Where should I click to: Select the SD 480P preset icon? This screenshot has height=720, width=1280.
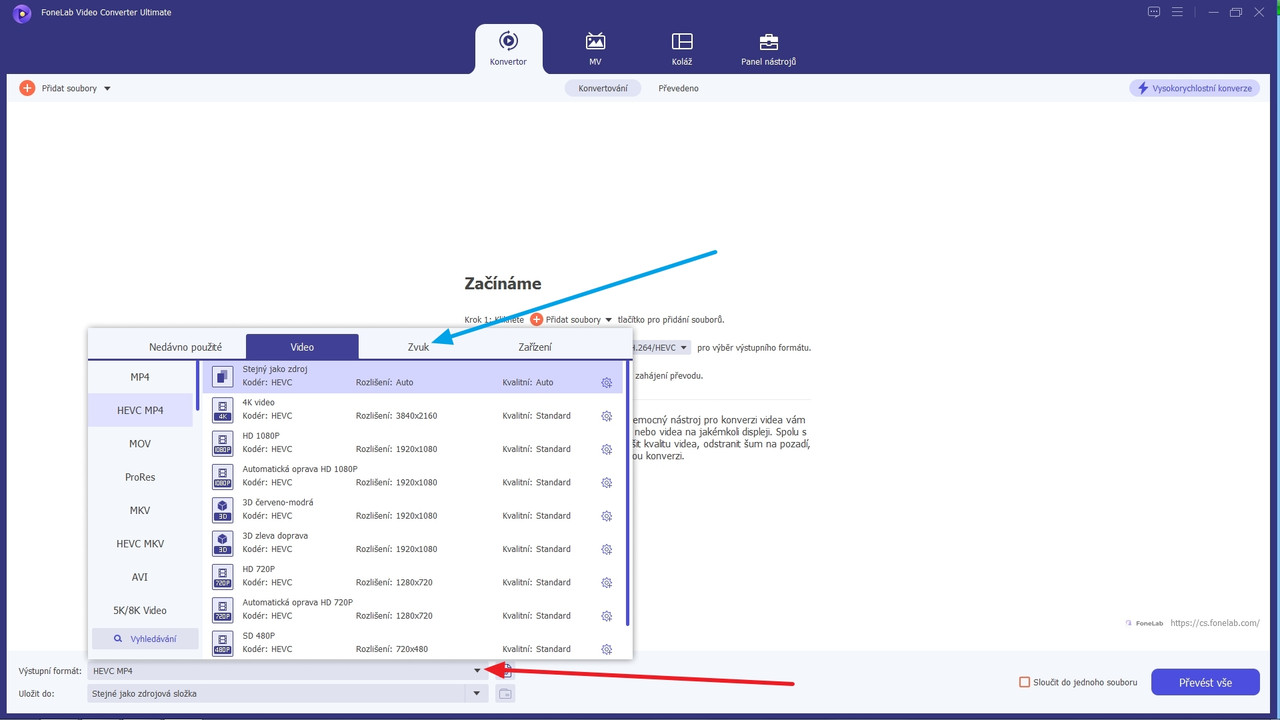(222, 643)
